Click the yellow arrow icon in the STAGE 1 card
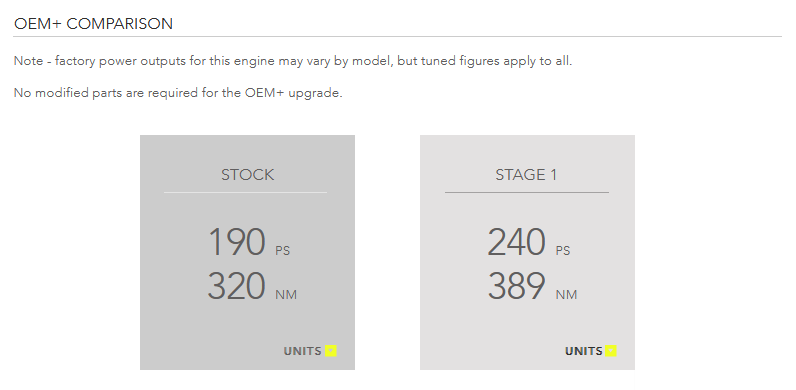Viewport: 796px width, 390px height. point(611,351)
